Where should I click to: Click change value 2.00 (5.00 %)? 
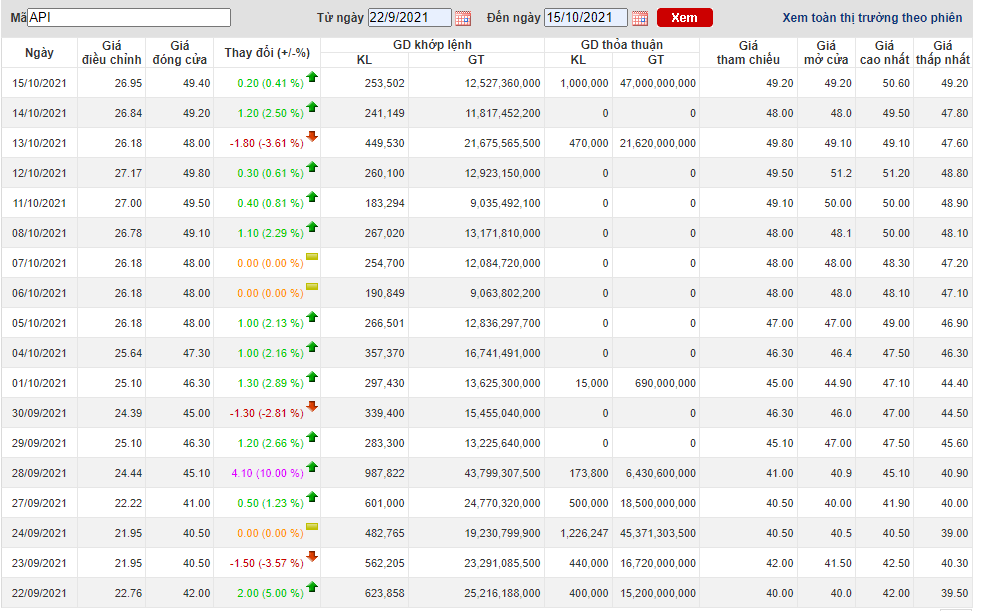click(270, 593)
